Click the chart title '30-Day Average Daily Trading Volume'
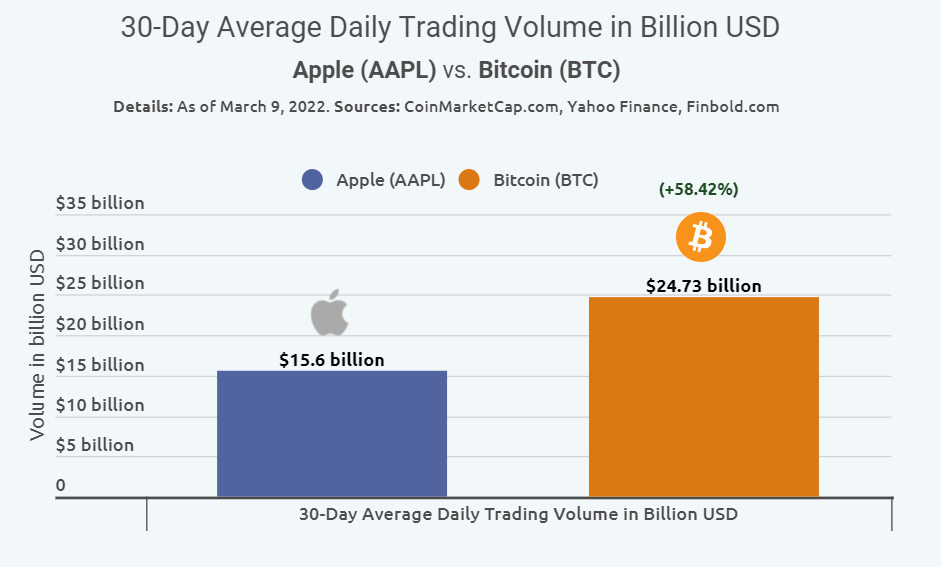941x567 pixels. click(450, 28)
